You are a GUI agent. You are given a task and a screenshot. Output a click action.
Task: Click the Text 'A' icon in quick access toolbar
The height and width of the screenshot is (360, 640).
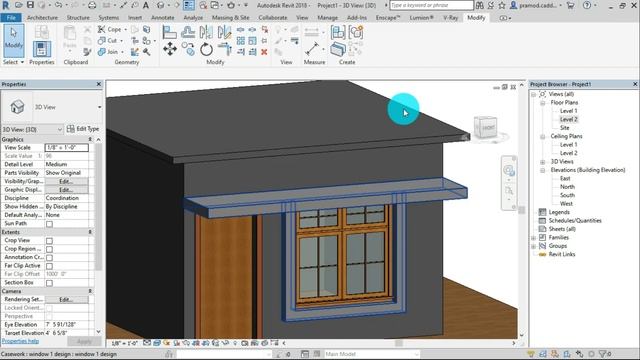coord(146,5)
